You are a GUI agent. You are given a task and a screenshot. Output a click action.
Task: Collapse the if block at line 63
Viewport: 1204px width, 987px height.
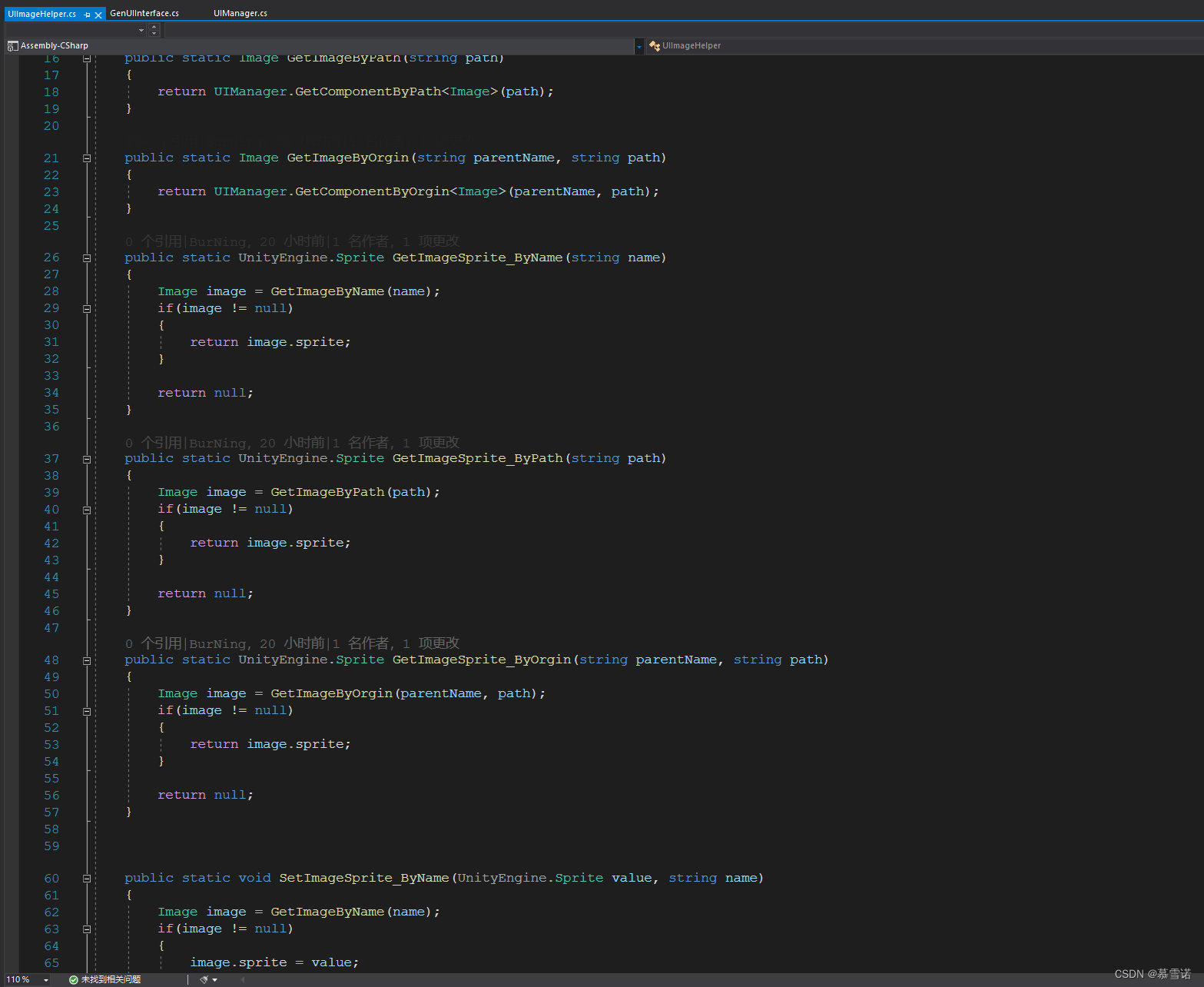click(x=87, y=929)
